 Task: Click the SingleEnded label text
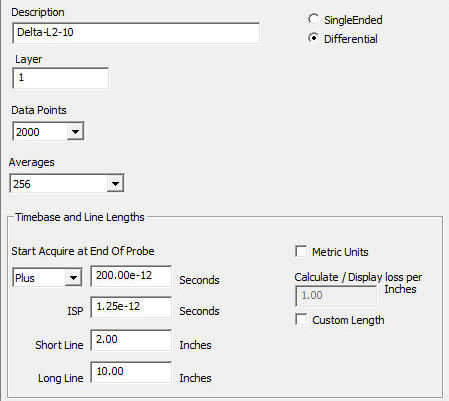tap(353, 20)
